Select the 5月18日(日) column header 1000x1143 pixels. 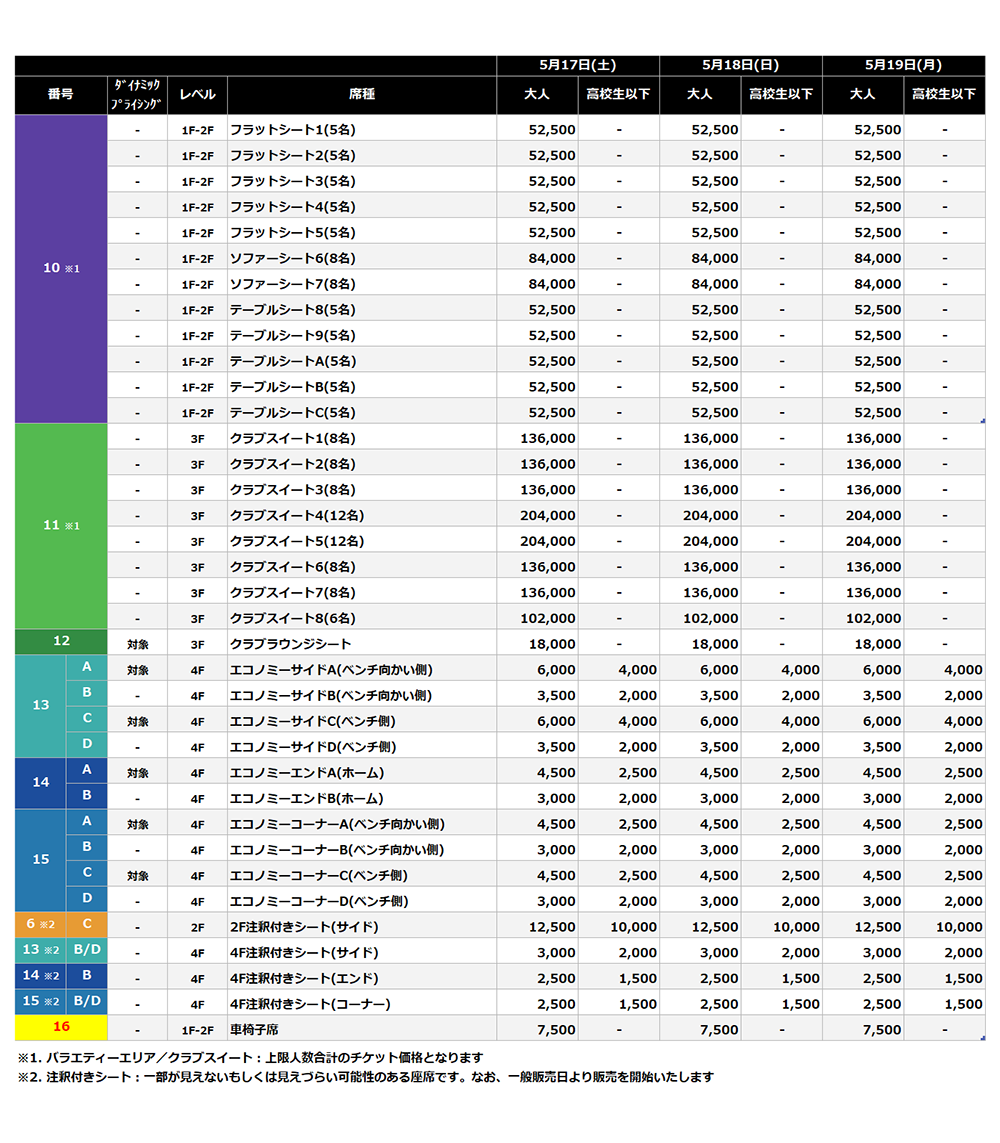point(740,65)
